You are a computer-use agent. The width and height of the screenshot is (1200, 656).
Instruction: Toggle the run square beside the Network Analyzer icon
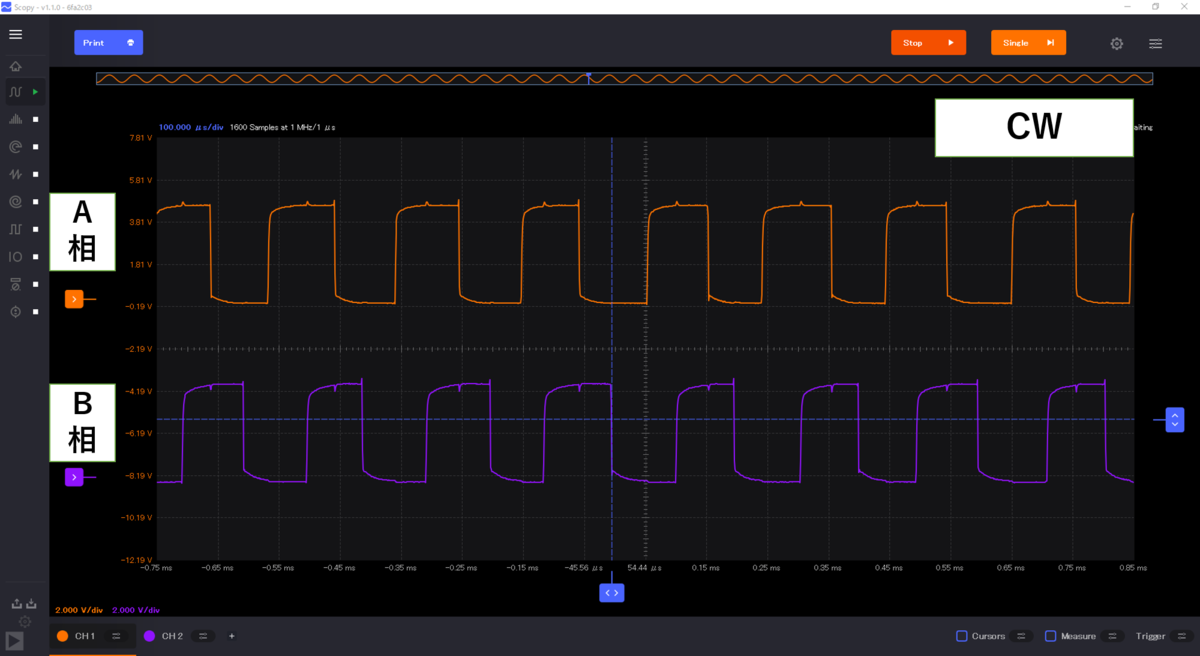[35, 147]
